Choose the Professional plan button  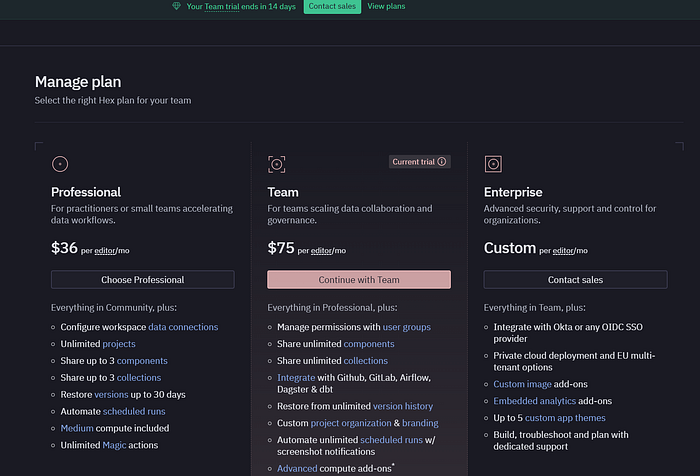pos(142,280)
